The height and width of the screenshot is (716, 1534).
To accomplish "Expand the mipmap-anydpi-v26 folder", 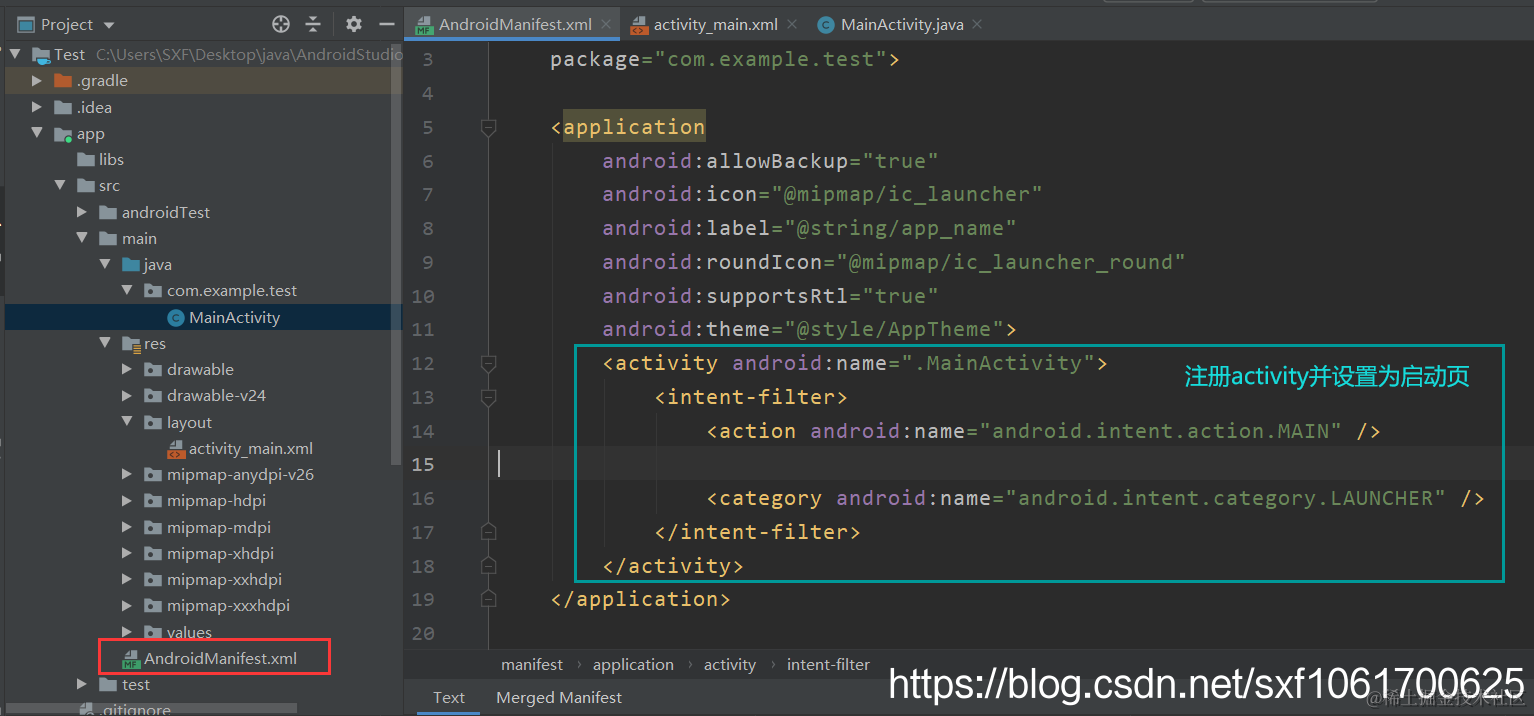I will click(127, 474).
